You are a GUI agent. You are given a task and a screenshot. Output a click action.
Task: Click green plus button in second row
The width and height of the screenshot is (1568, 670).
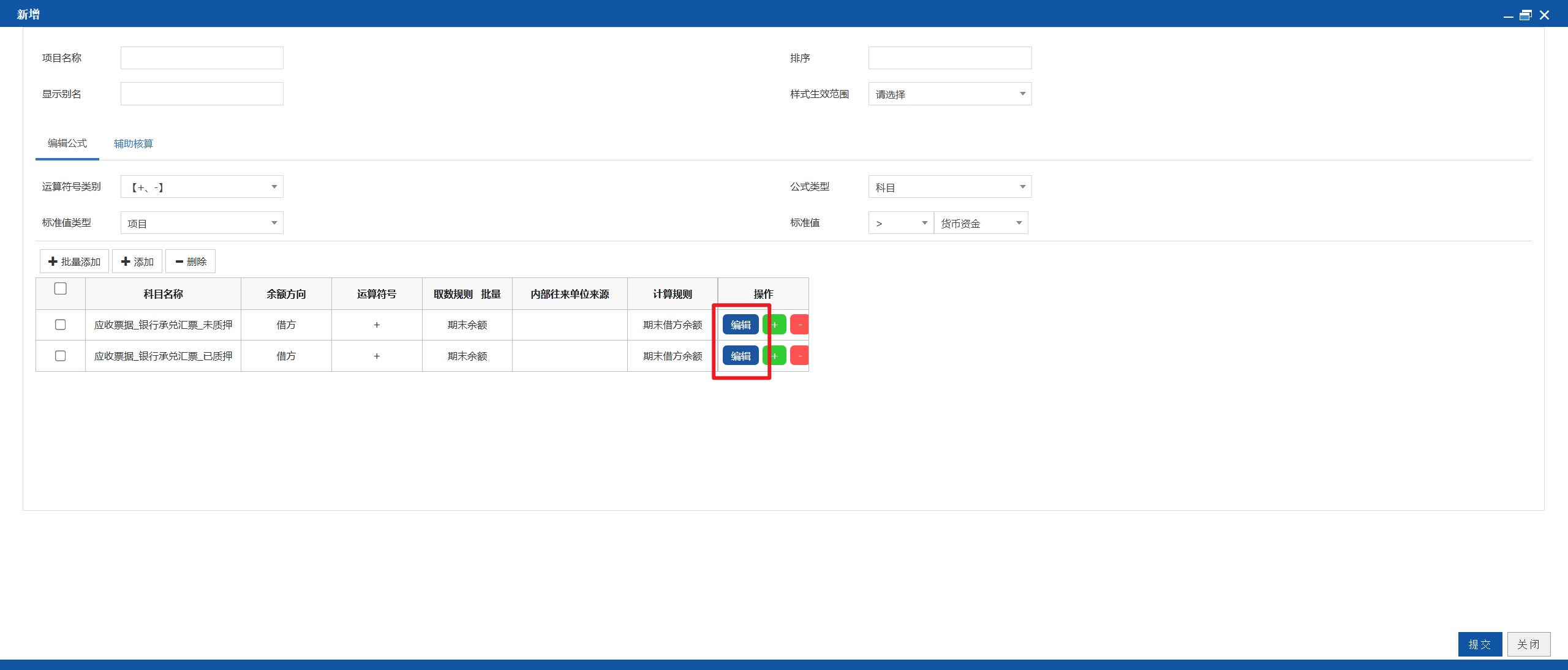774,356
